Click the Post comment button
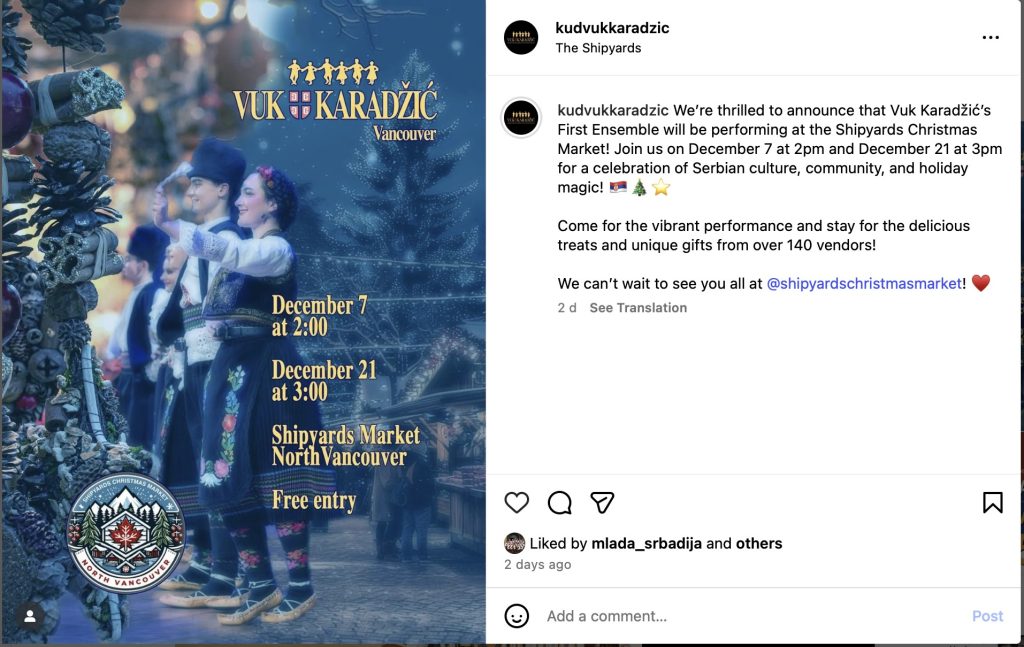 (987, 616)
